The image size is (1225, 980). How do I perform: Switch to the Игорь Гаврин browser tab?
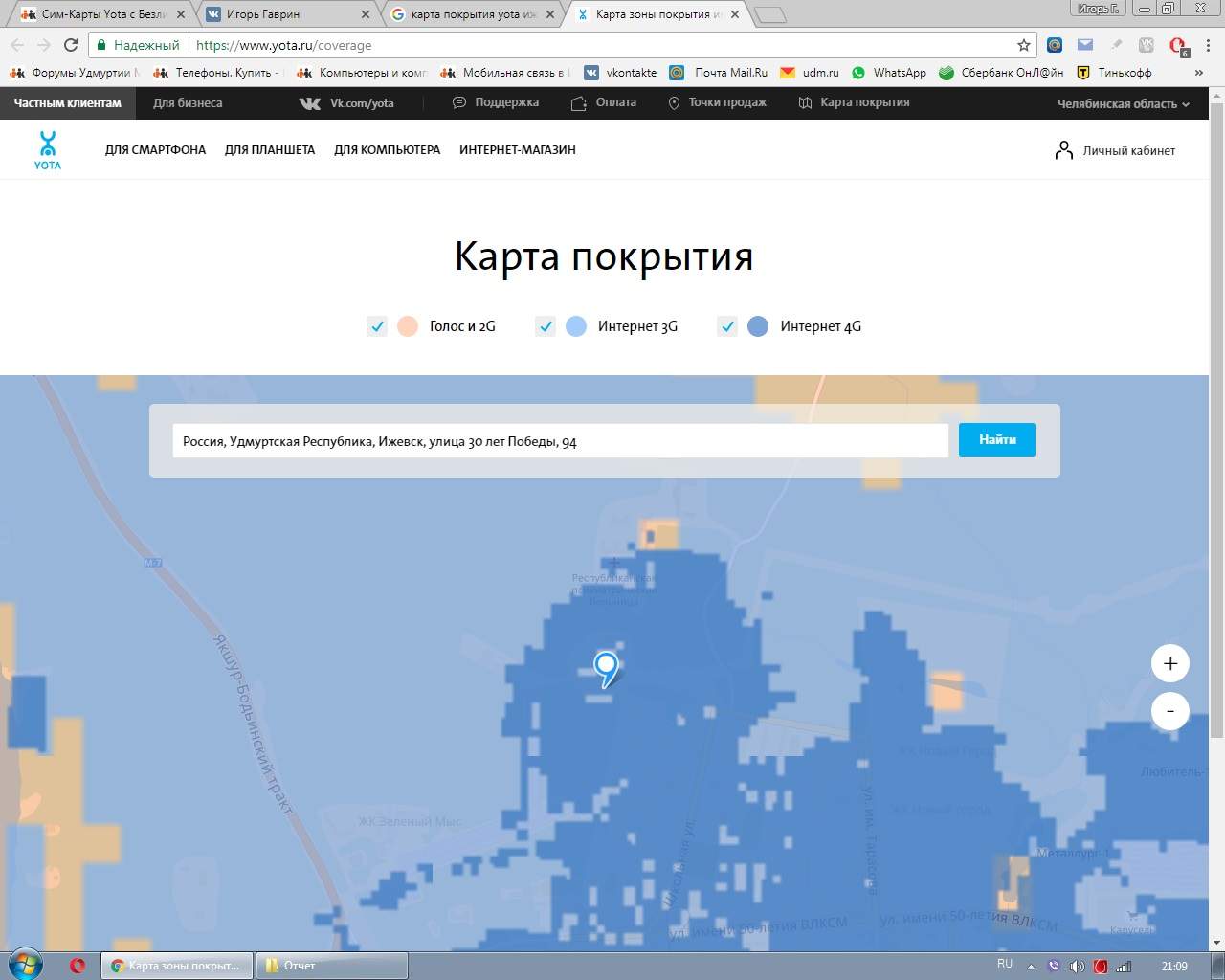(x=287, y=14)
